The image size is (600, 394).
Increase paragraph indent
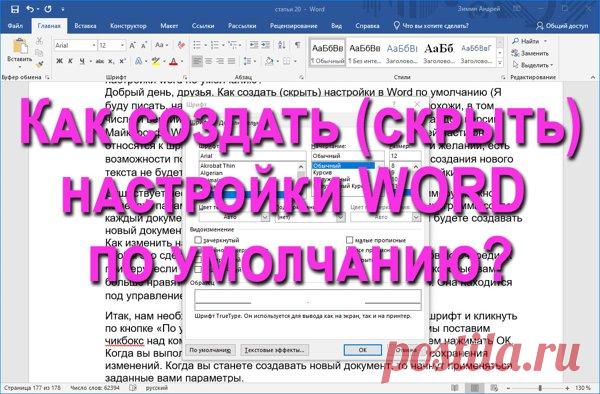[266, 45]
